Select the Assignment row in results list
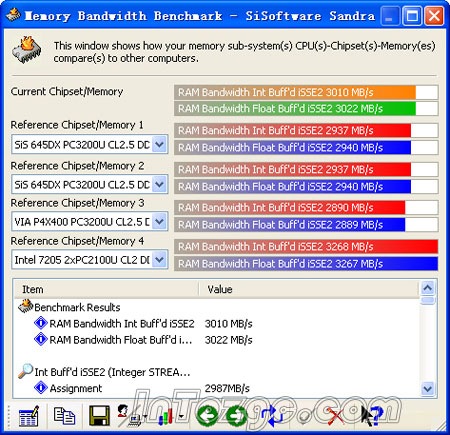The image size is (450, 435). click(x=76, y=388)
